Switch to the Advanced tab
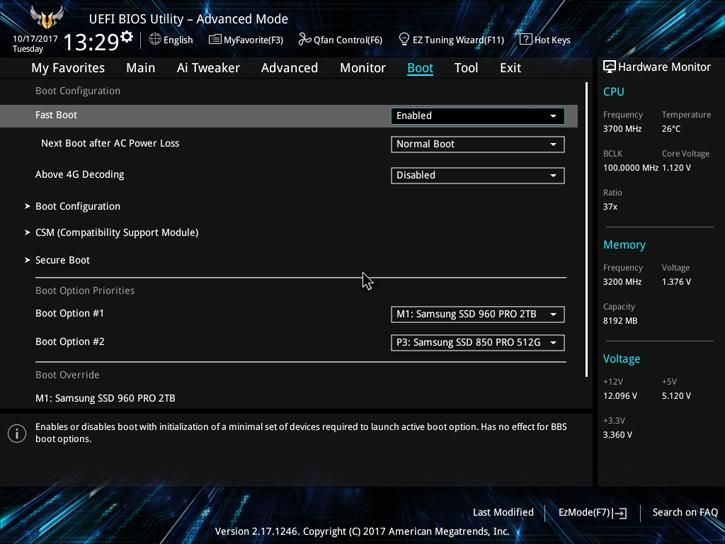 [289, 68]
